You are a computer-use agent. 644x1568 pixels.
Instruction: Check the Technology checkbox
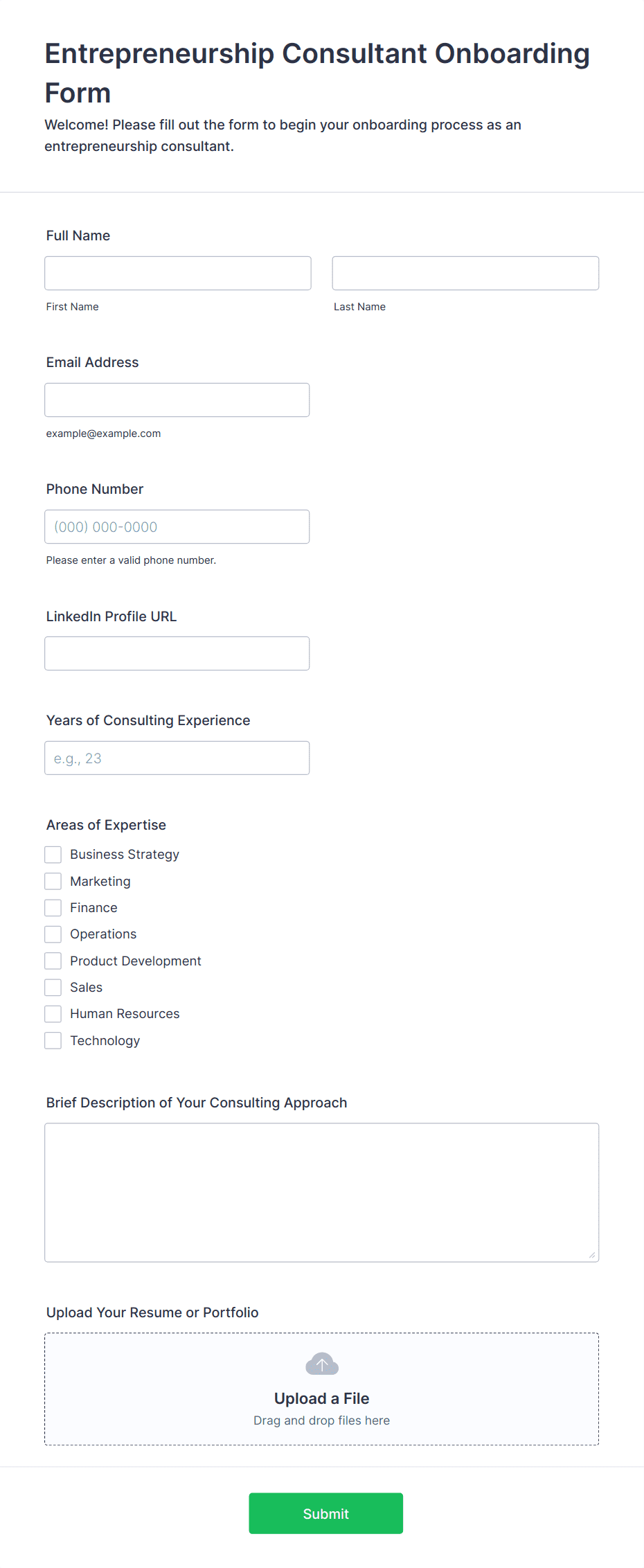click(x=53, y=1040)
